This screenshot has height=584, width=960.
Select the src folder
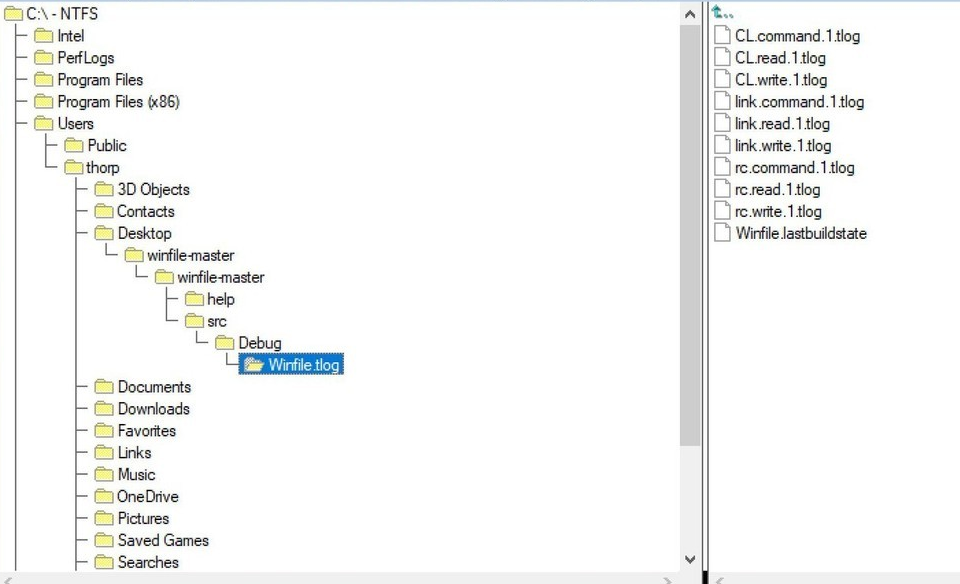216,321
